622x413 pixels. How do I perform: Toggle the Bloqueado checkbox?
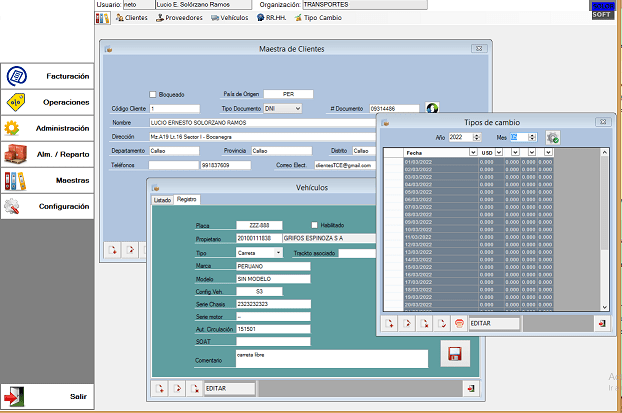tap(153, 94)
